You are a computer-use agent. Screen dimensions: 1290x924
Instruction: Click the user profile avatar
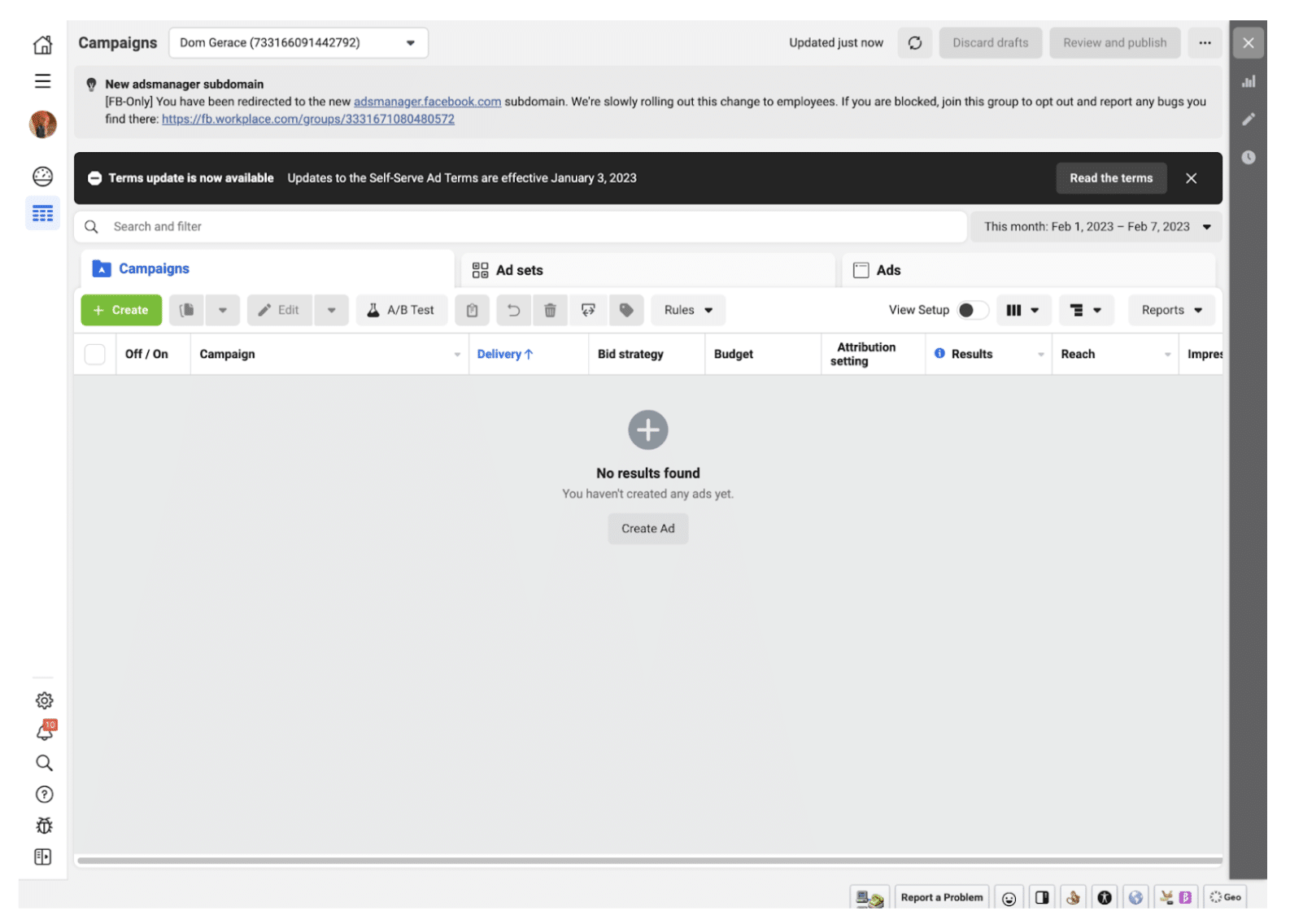(43, 124)
